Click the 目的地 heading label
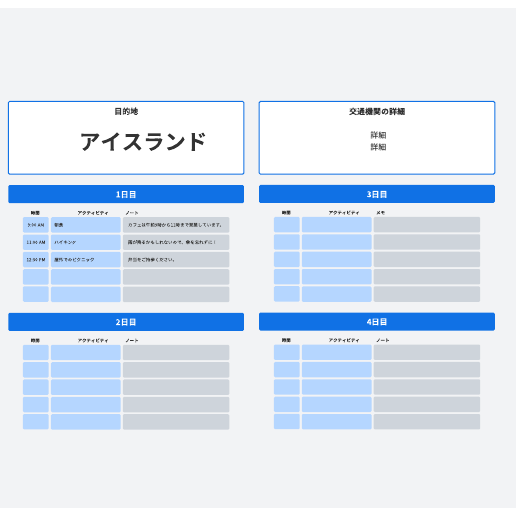This screenshot has width=516, height=516. pyautogui.click(x=126, y=111)
